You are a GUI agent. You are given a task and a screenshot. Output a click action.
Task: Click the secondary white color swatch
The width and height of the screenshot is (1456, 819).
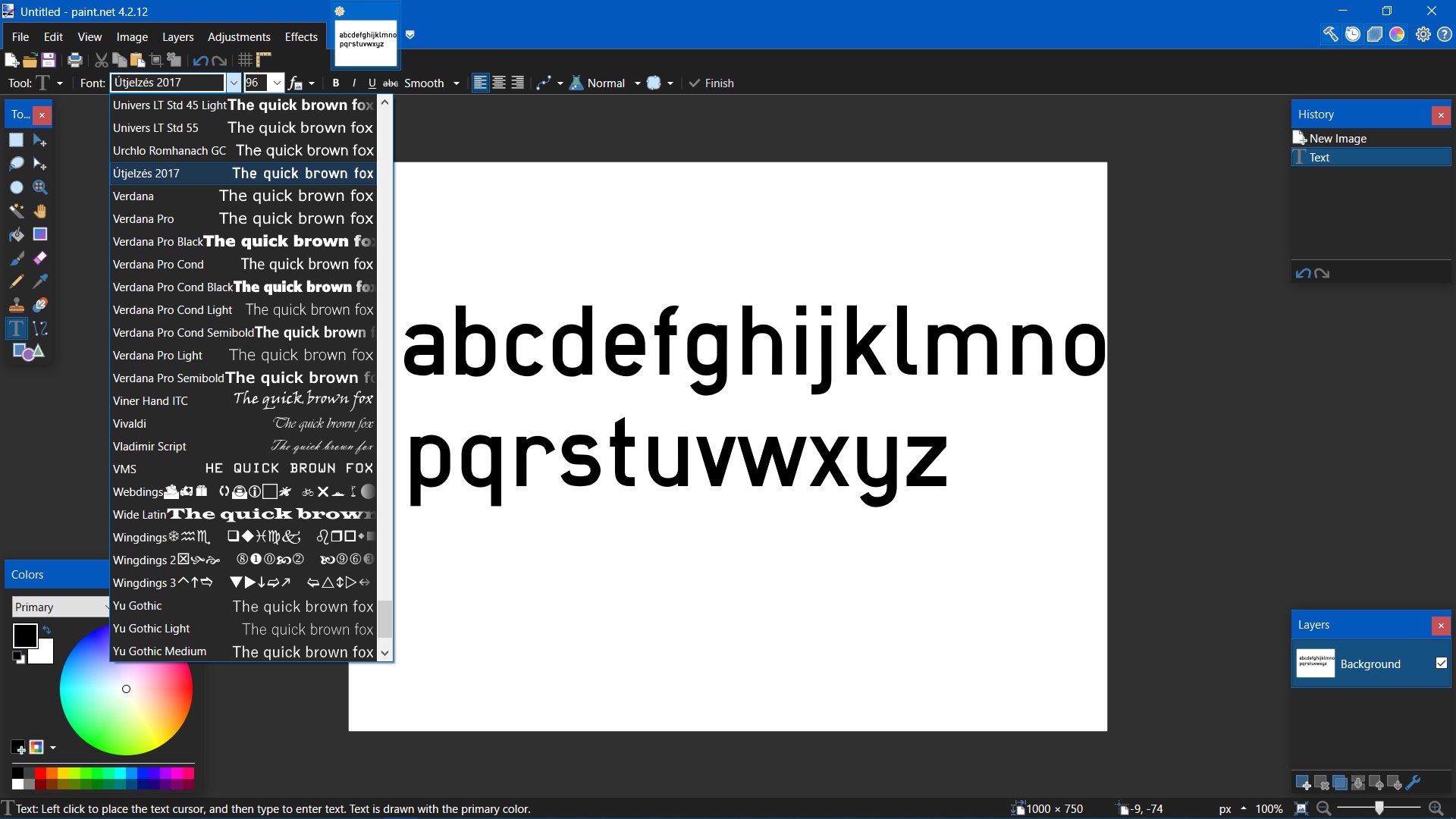44,654
